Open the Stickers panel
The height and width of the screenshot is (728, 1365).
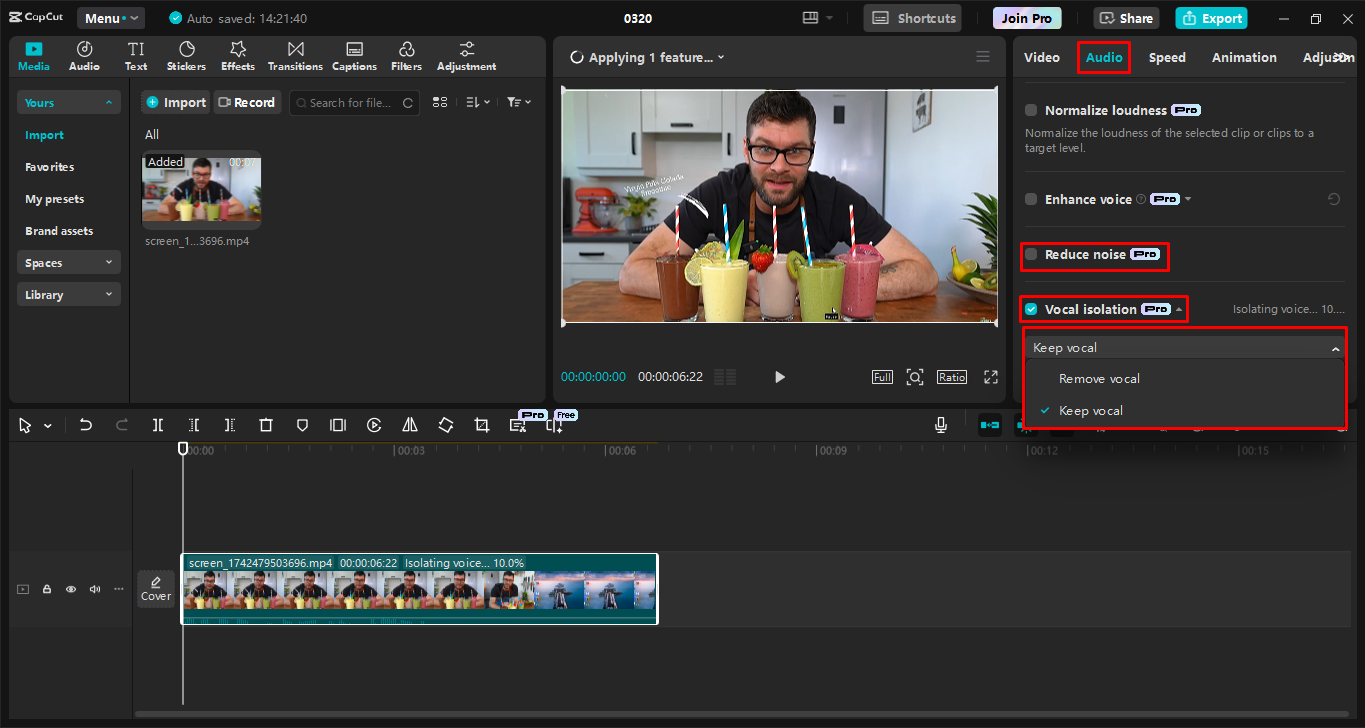[x=186, y=55]
